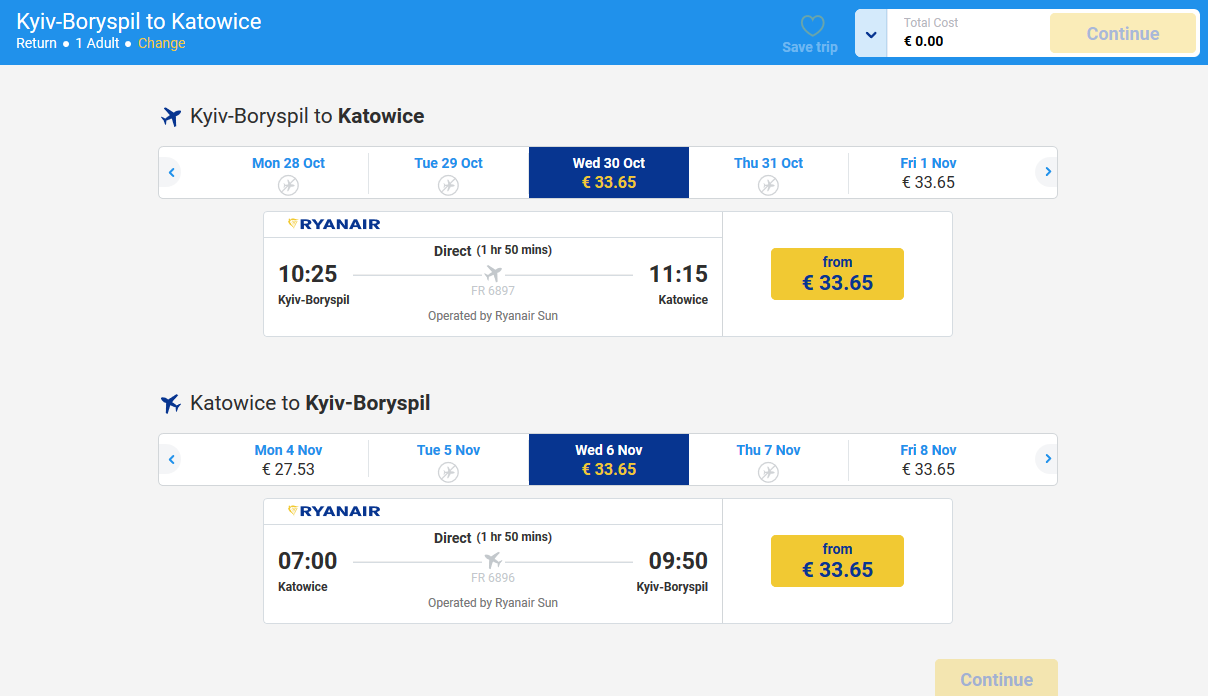1208x696 pixels.
Task: Click the Save trip heart icon
Action: [x=812, y=26]
